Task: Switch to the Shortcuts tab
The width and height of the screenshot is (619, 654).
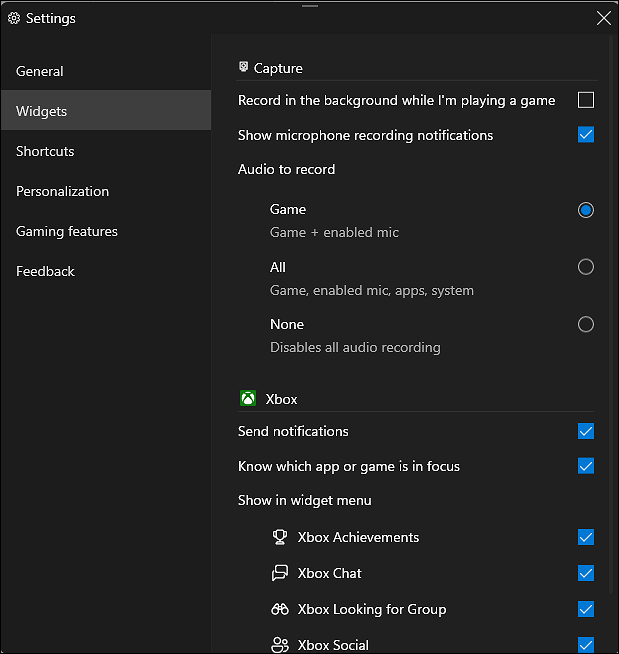Action: pyautogui.click(x=45, y=151)
